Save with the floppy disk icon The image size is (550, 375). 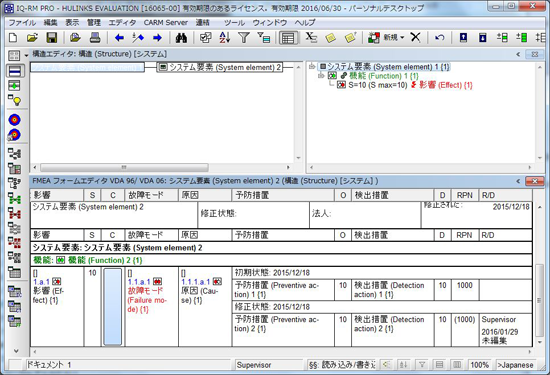pos(52,38)
